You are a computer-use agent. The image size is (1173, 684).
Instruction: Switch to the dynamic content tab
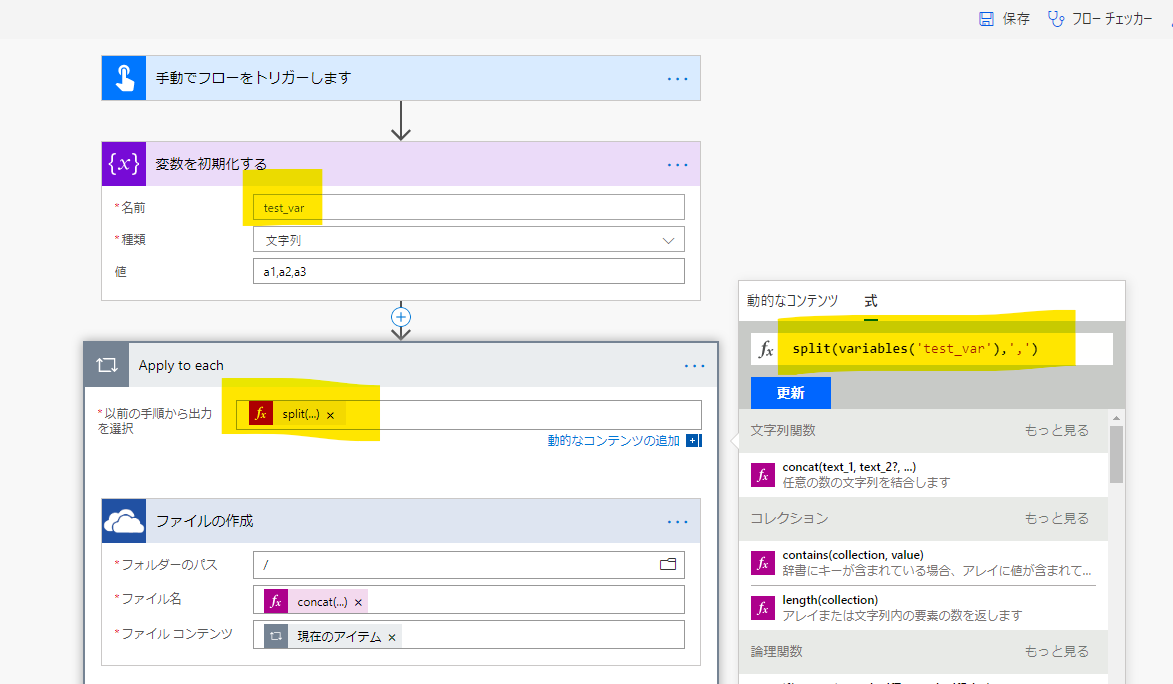pos(792,301)
